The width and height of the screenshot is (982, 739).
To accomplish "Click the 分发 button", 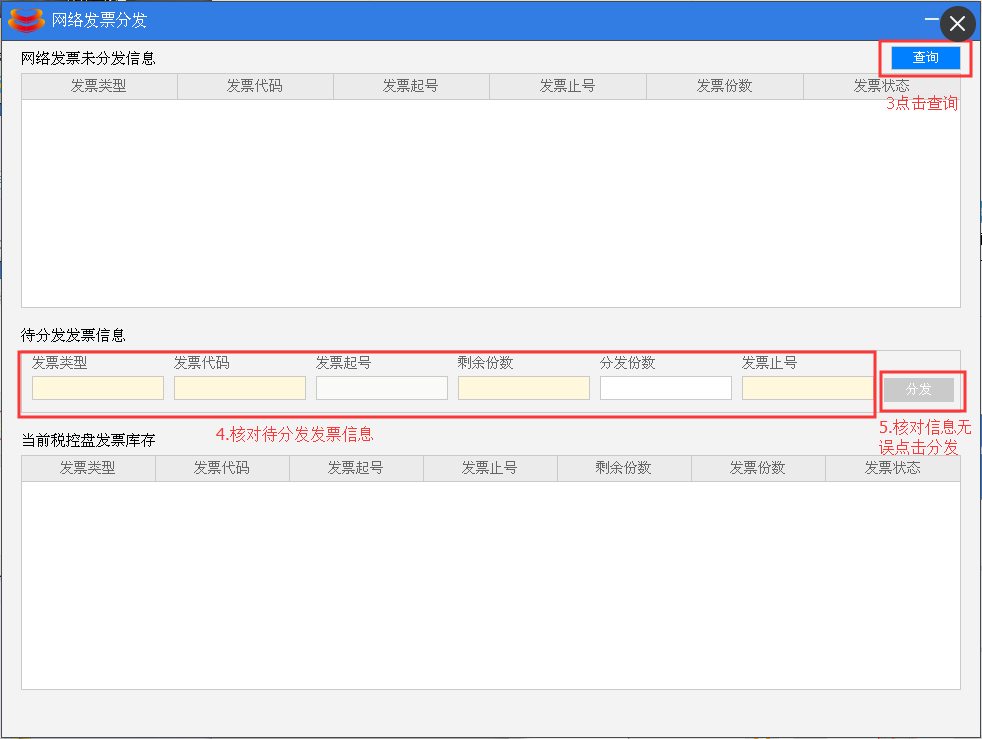I will [x=918, y=390].
